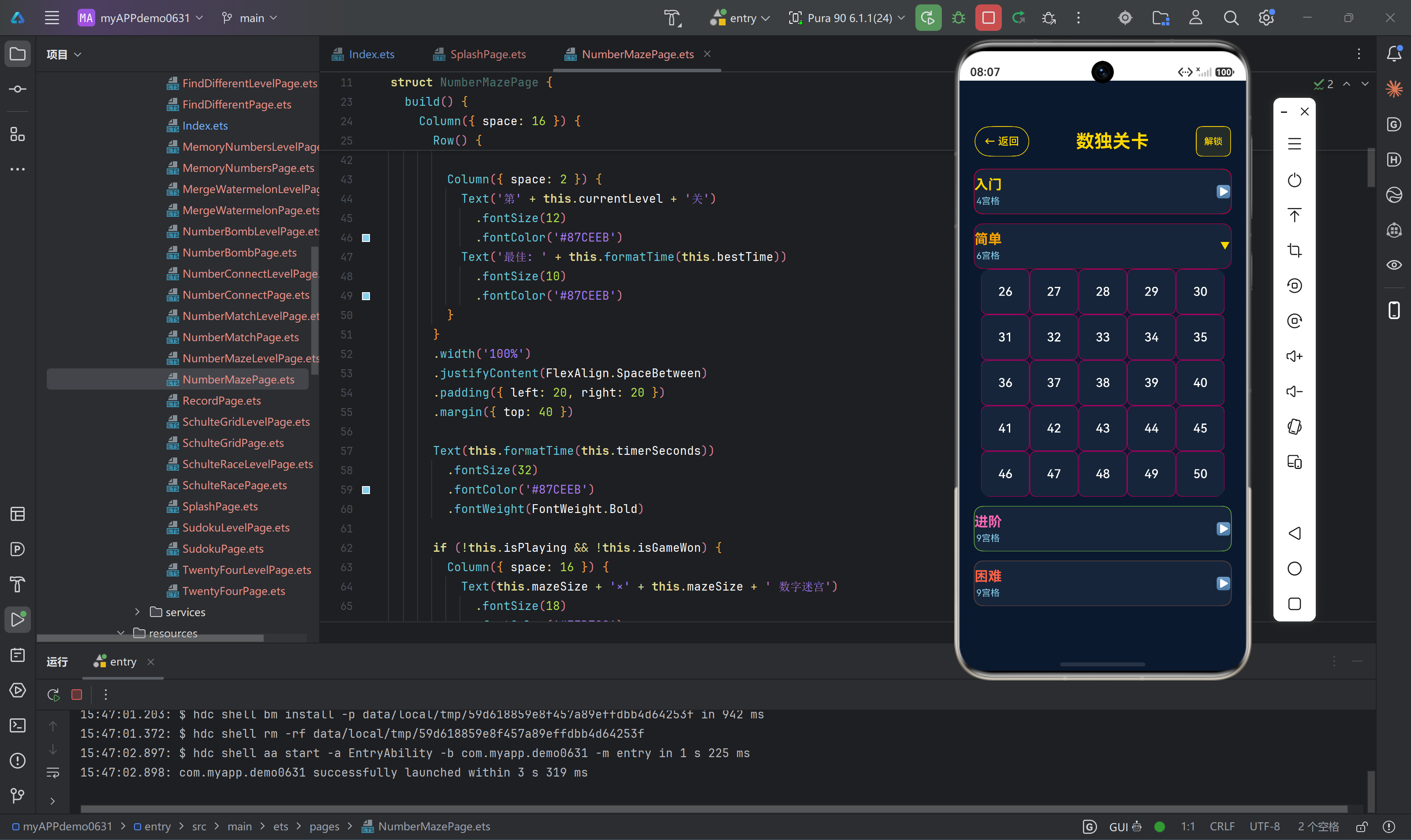Switch to Index.ets tab
Viewport: 1411px width, 840px height.
click(363, 54)
